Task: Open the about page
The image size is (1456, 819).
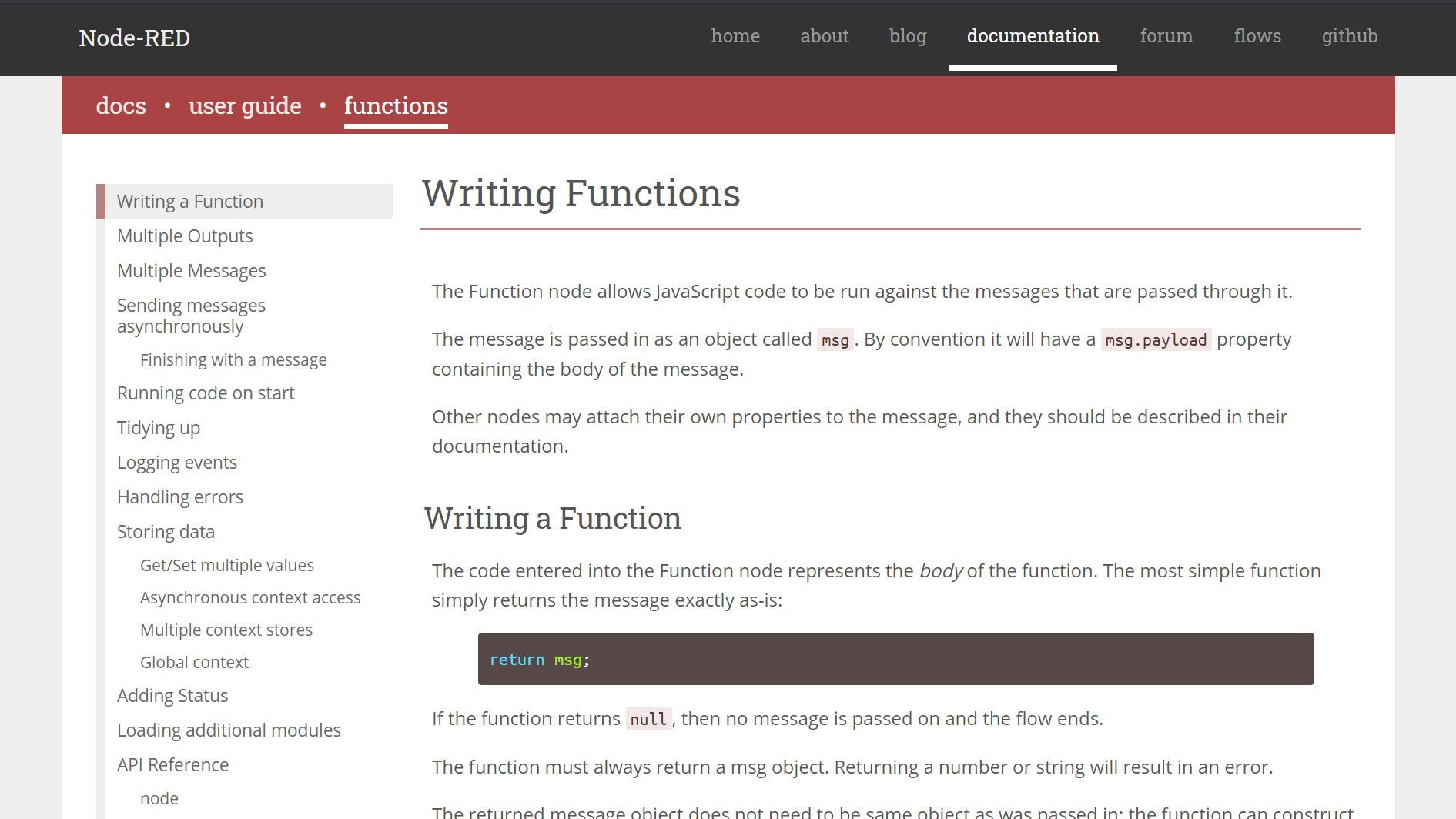Action: tap(824, 35)
